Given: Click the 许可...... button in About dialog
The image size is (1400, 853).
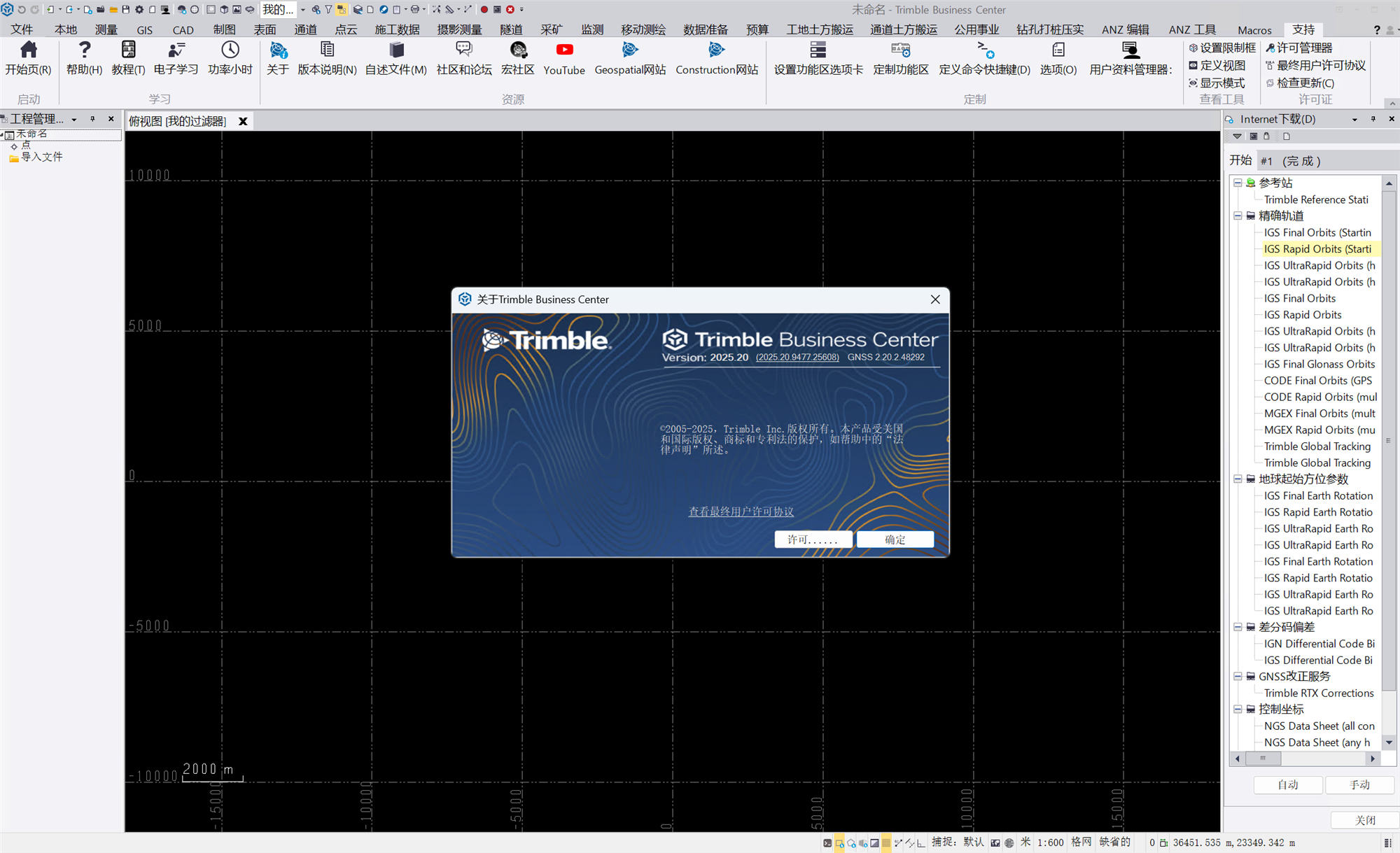Looking at the screenshot, I should point(813,540).
